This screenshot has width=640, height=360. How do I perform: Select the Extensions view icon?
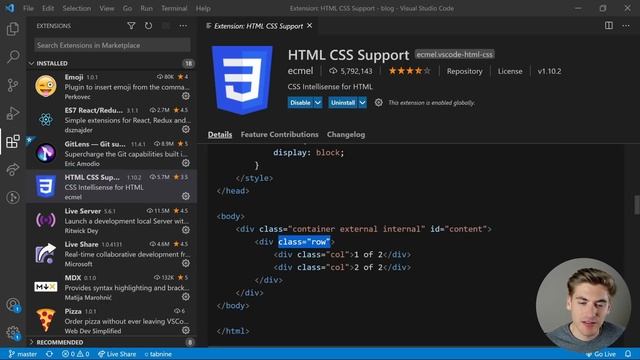tap(13, 141)
